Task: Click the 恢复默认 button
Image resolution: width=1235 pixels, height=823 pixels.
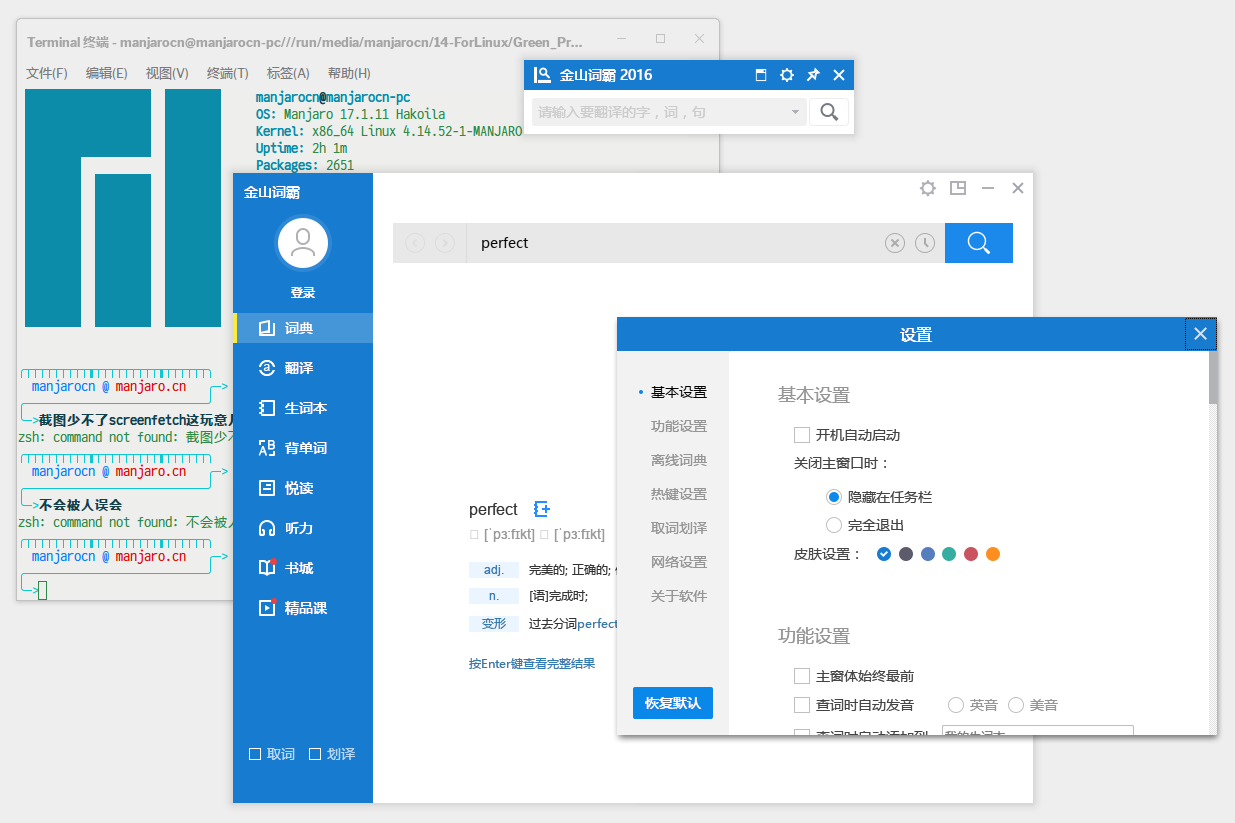Action: [x=673, y=703]
